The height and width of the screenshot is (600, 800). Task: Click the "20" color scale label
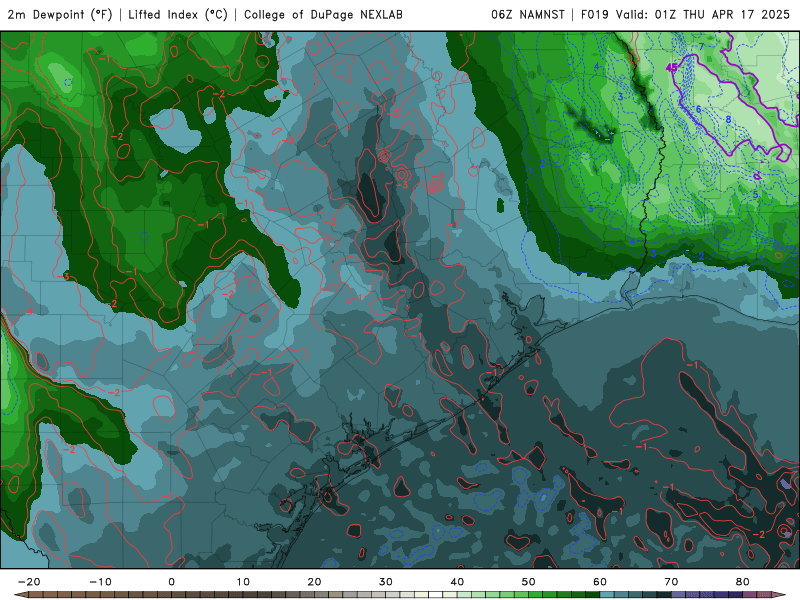click(x=314, y=582)
